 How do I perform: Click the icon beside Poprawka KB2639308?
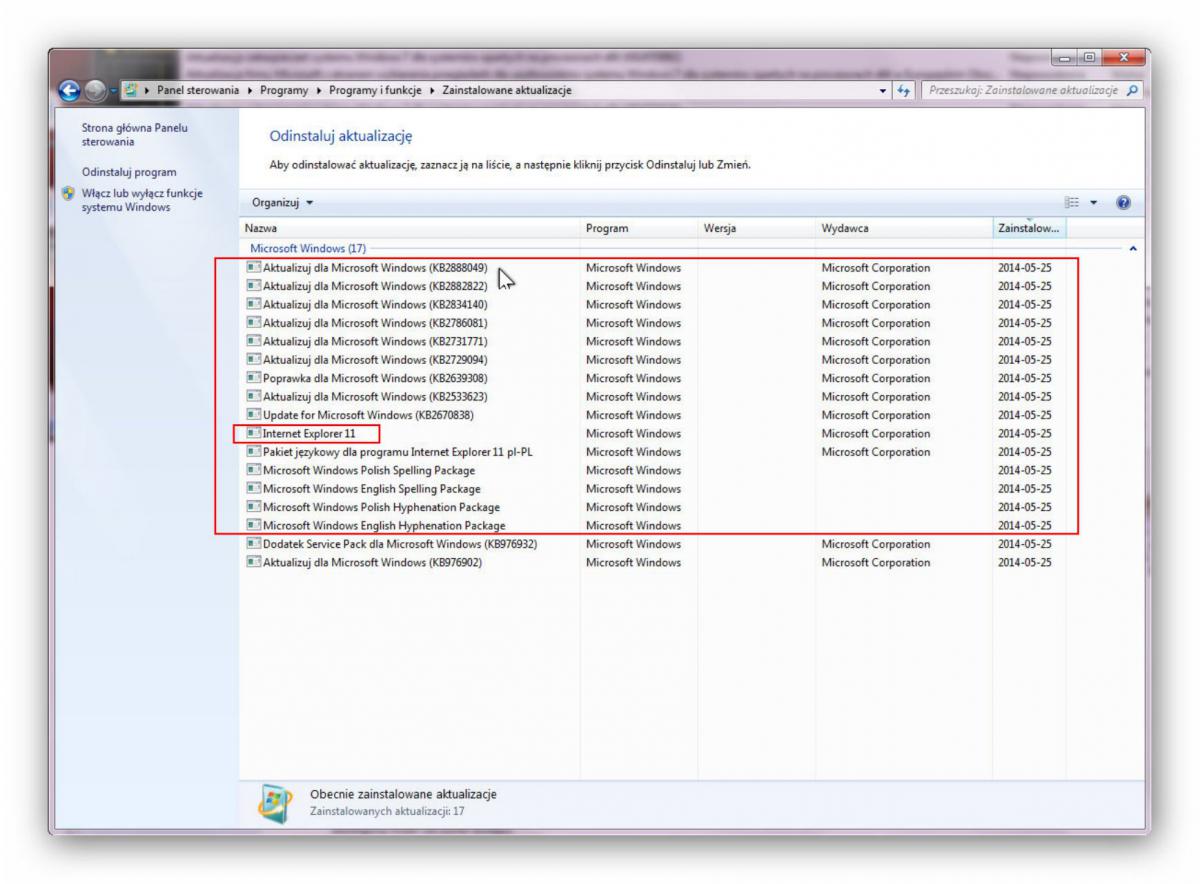tap(253, 379)
